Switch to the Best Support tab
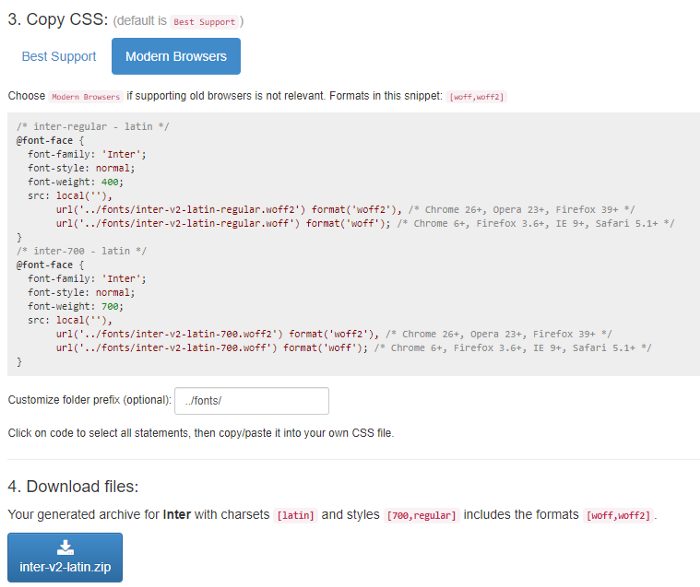This screenshot has width=700, height=587. [58, 56]
